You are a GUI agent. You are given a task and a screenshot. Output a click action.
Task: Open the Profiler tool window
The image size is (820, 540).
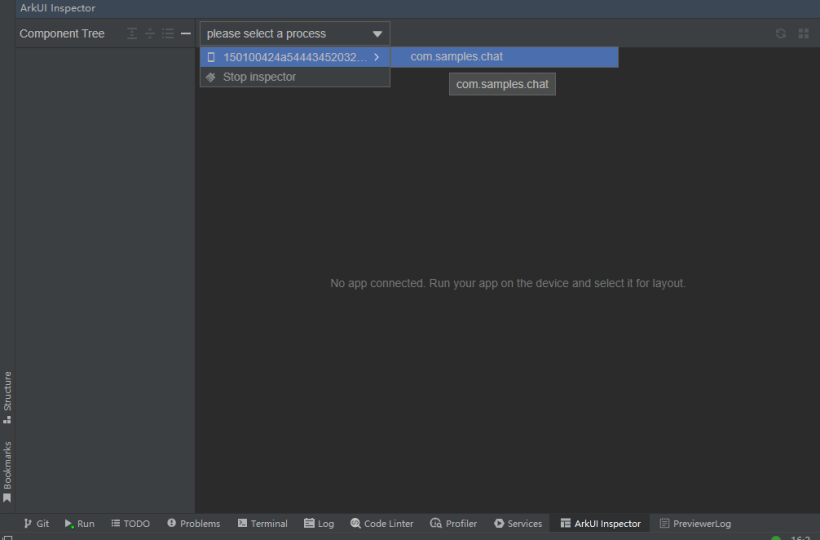click(x=453, y=523)
